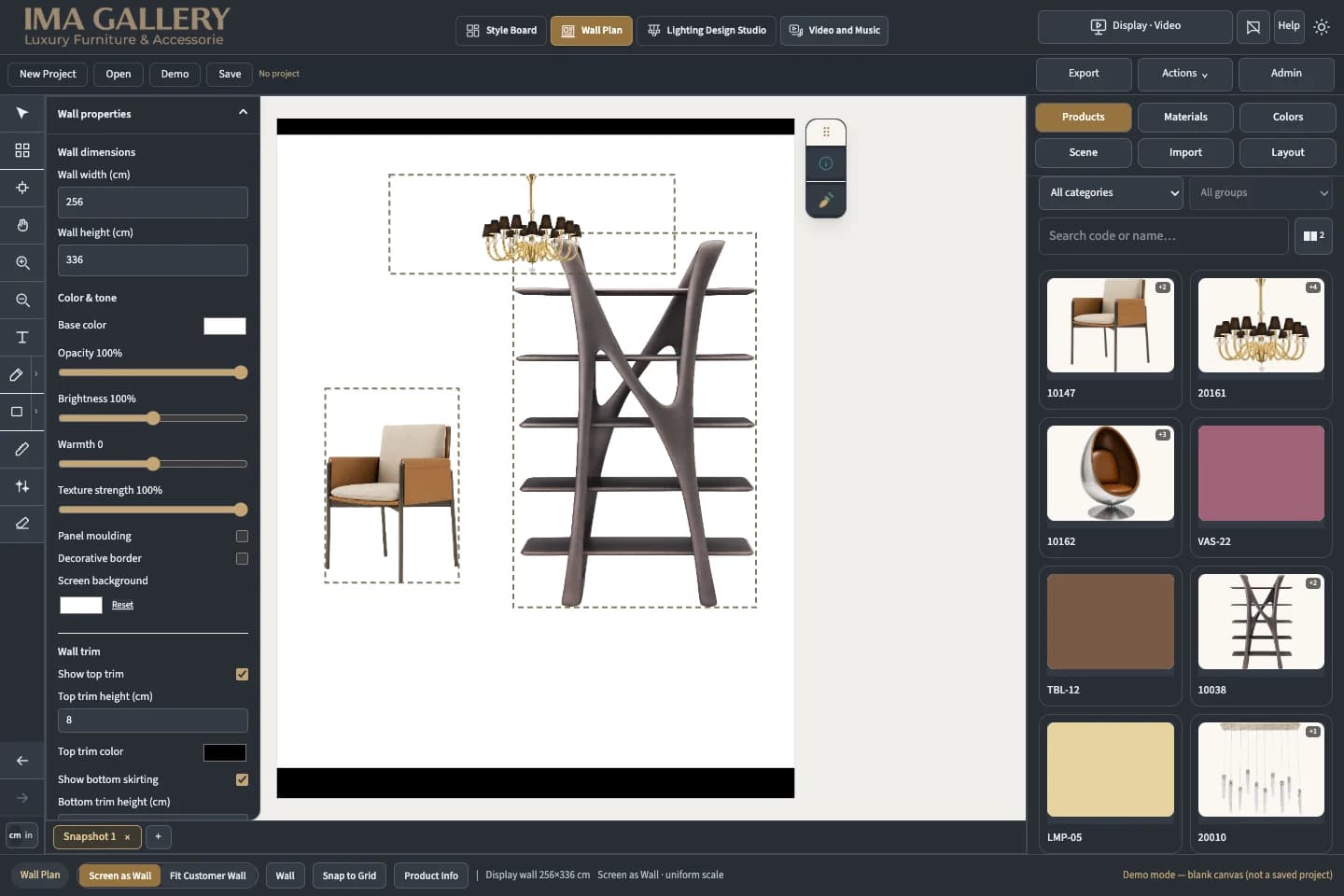Select the arrow pointer tool
The height and width of the screenshot is (896, 1344).
(22, 113)
